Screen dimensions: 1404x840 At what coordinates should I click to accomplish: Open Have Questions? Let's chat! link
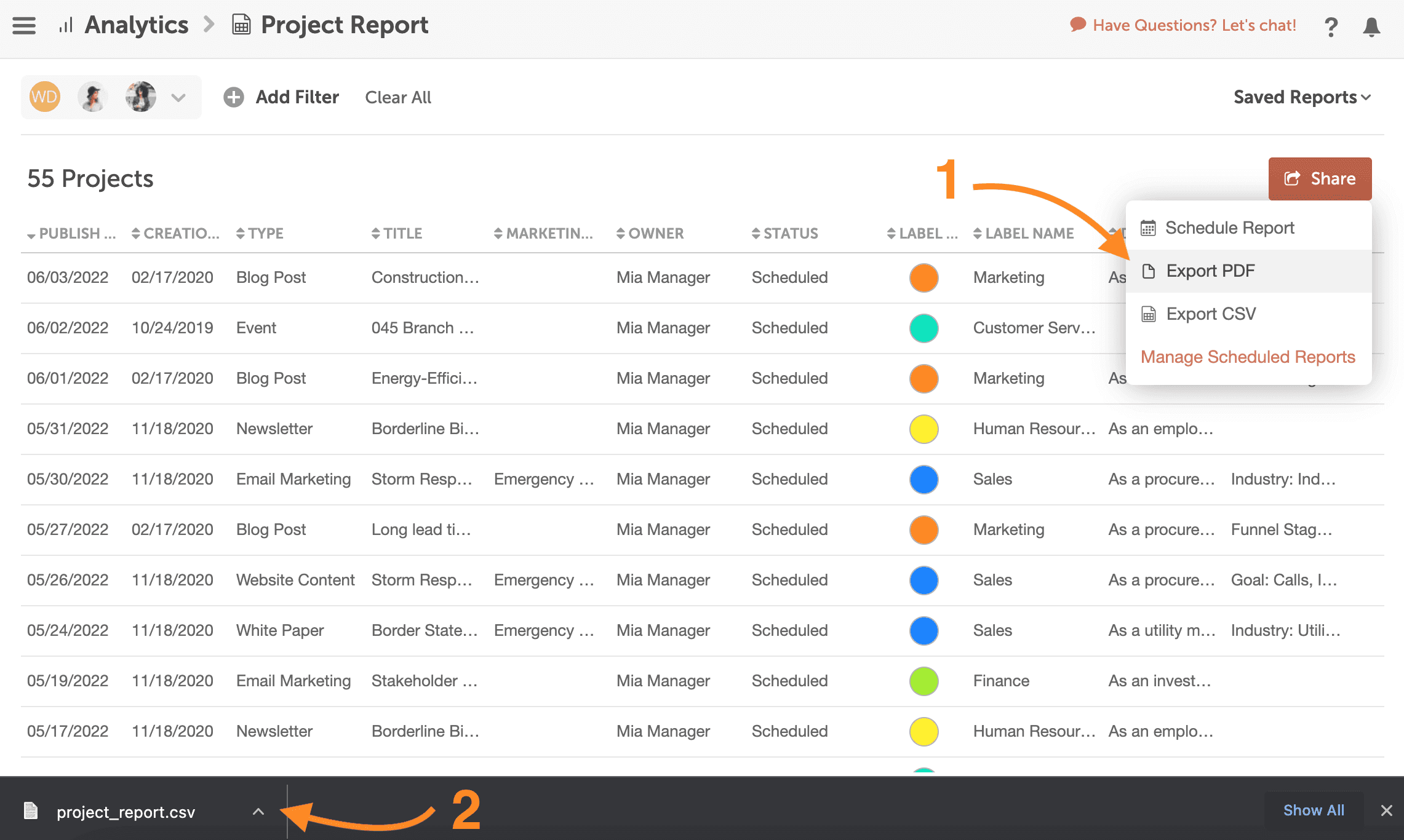pyautogui.click(x=1183, y=25)
